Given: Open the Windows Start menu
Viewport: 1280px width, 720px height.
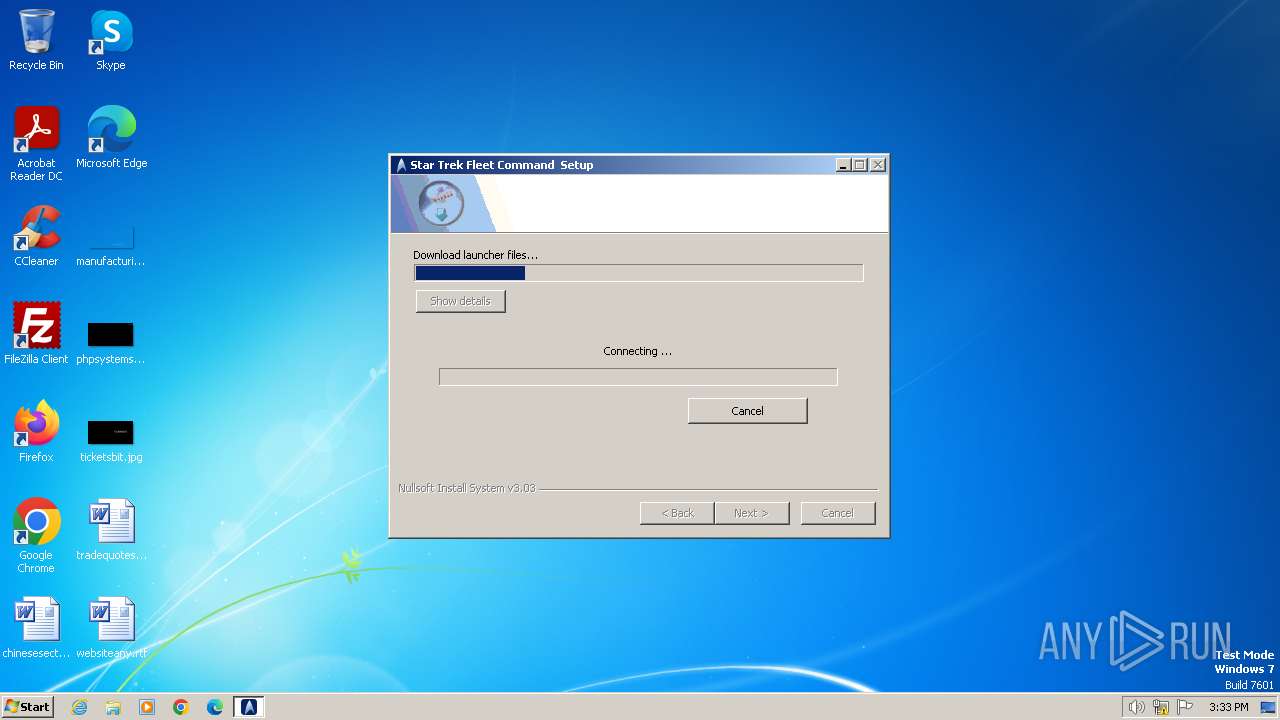Looking at the screenshot, I should [x=27, y=707].
